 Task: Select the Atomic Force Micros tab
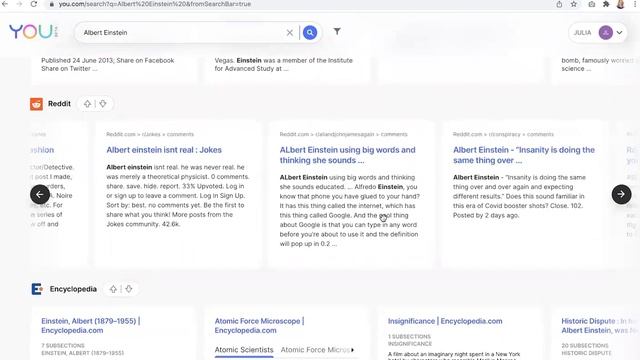(315, 350)
